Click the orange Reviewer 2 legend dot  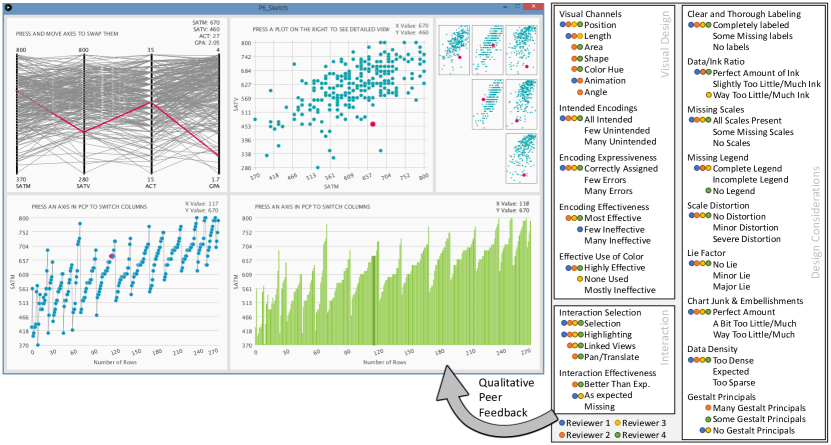pos(561,435)
